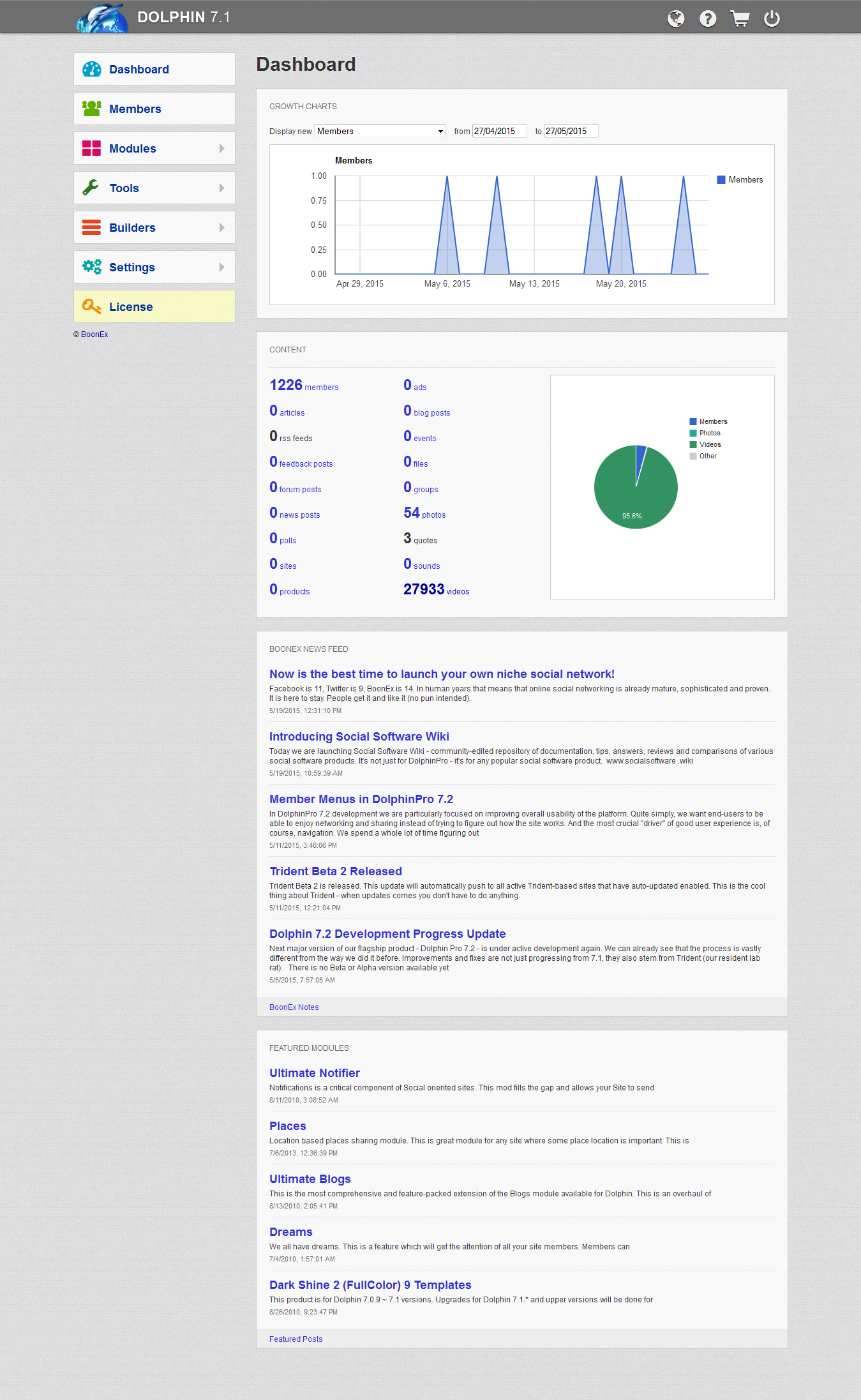The height and width of the screenshot is (1400, 861).
Task: Expand the Settings submenu arrow
Action: pos(221,267)
